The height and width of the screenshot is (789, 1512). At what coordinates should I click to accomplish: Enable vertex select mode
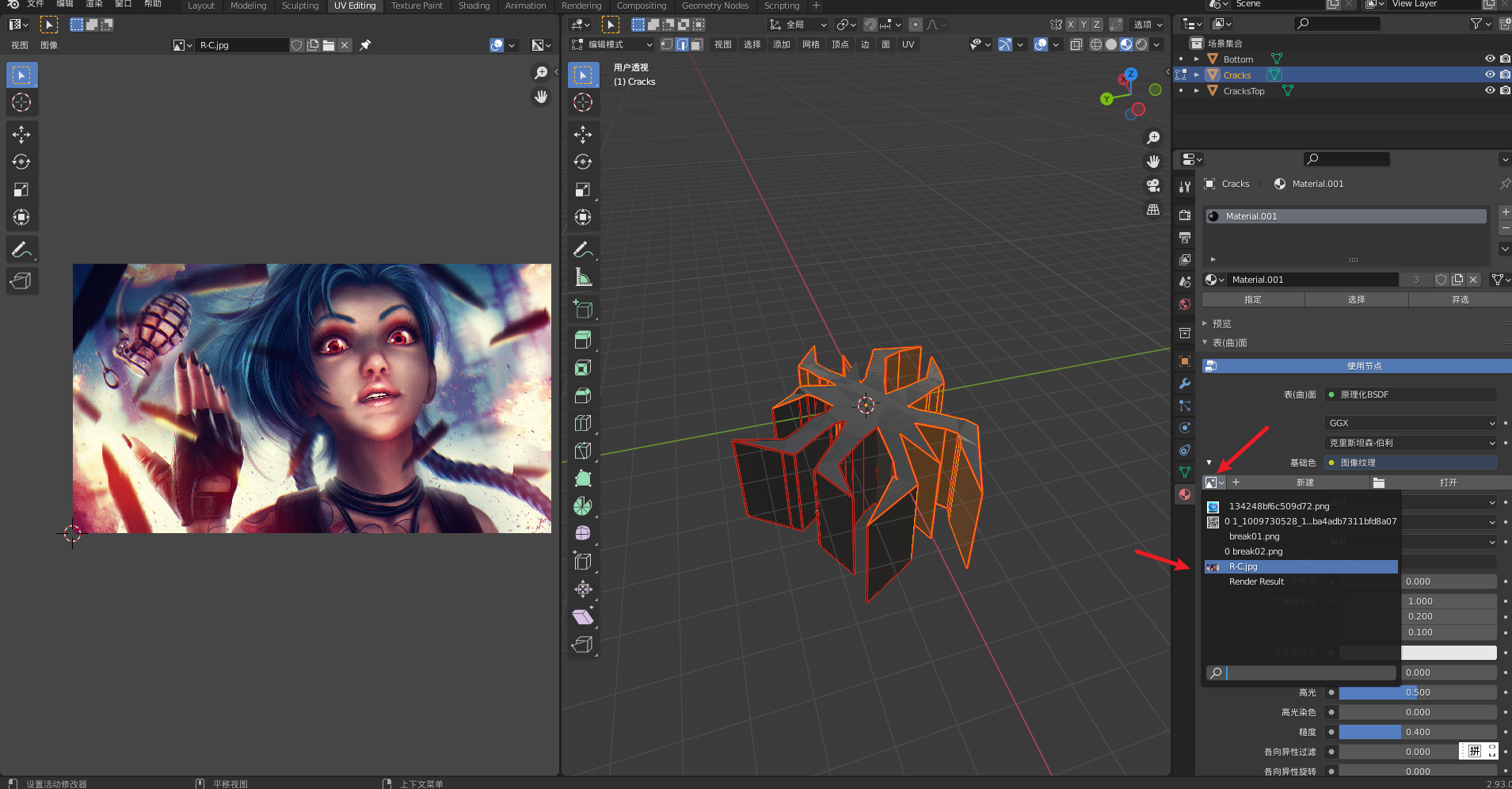coord(667,44)
